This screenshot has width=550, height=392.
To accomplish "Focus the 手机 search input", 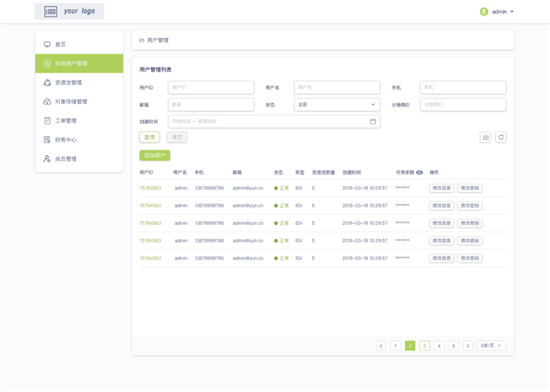I will click(463, 87).
